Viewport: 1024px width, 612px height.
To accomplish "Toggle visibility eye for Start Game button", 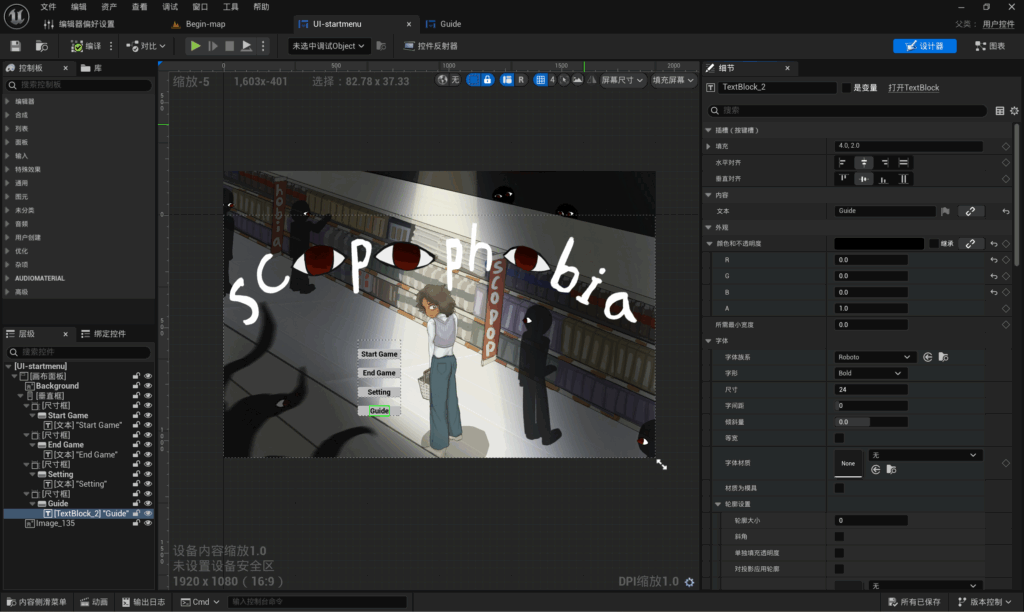I will tap(148, 415).
